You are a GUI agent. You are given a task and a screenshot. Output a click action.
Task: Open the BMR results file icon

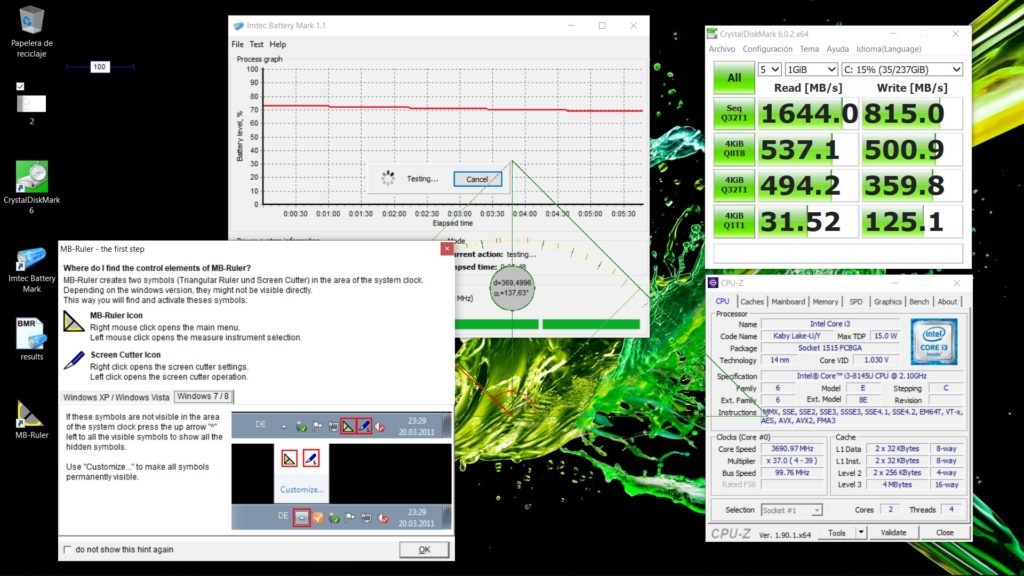tap(31, 339)
